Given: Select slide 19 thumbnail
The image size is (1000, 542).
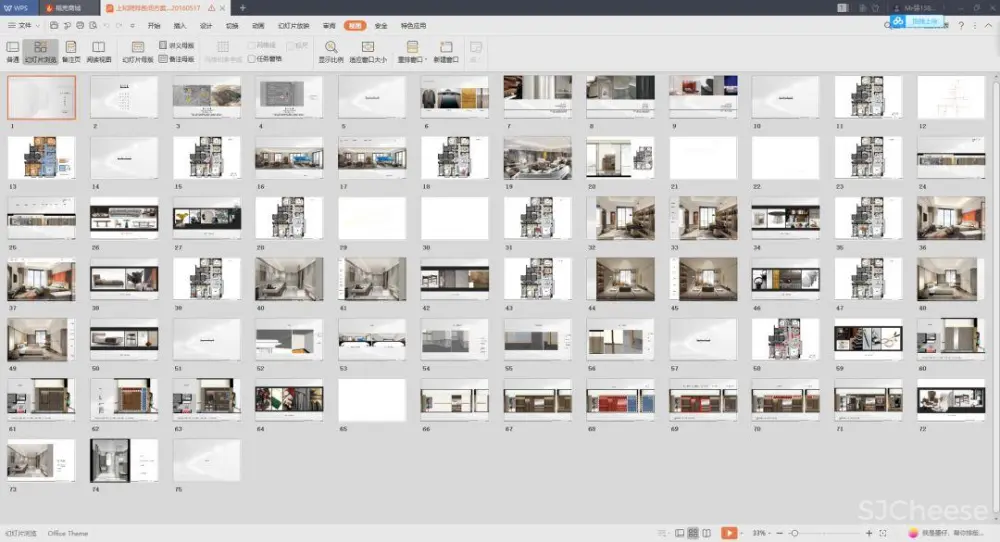Looking at the screenshot, I should pos(537,157).
